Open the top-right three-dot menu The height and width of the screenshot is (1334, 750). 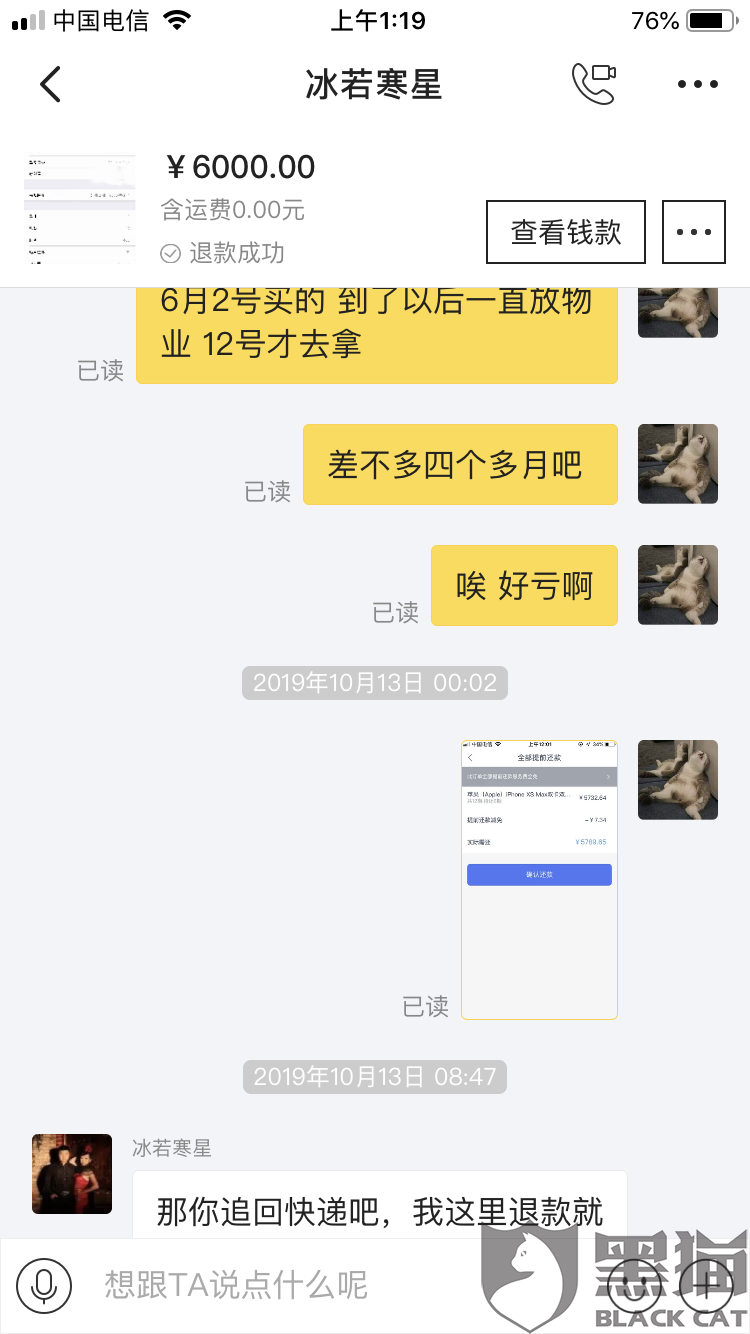697,85
